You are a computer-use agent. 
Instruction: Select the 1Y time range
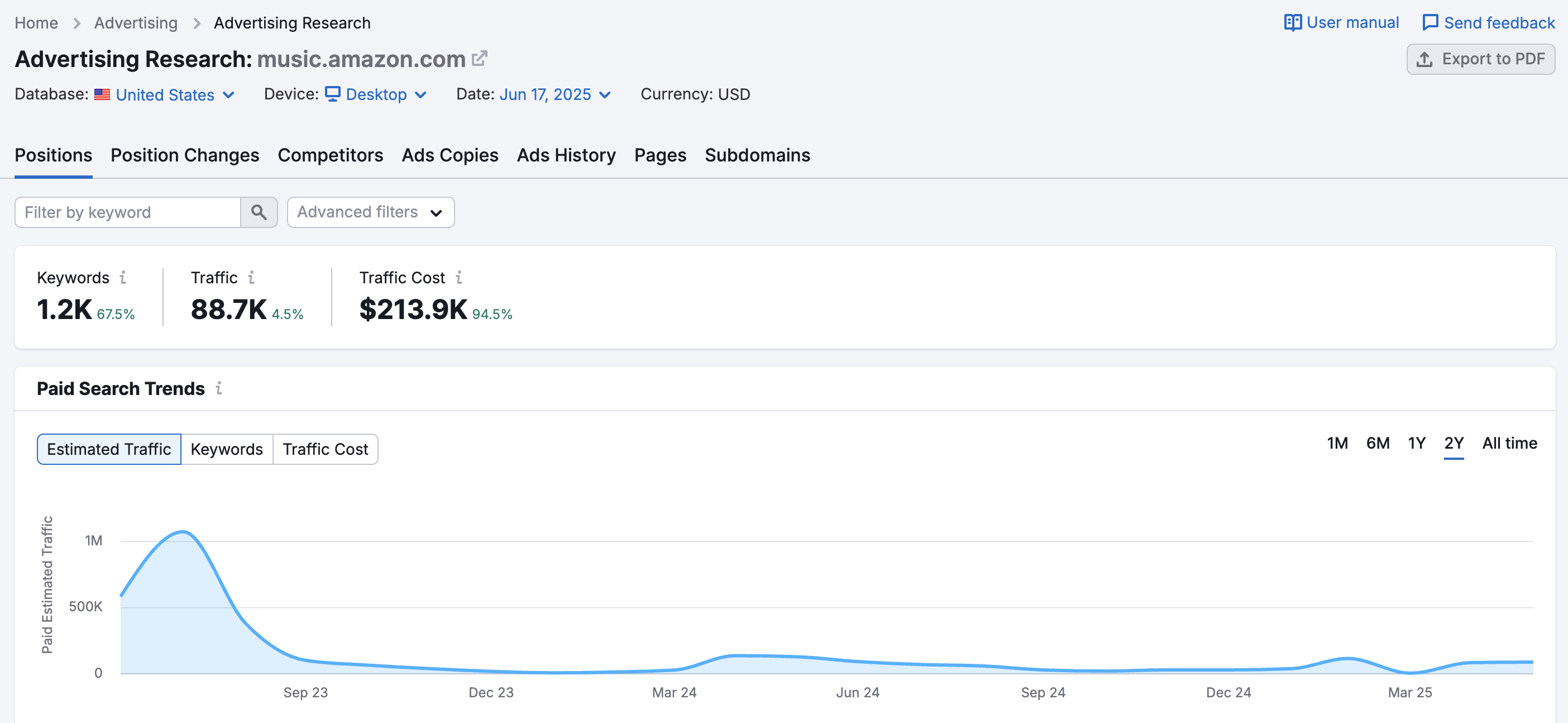(x=1417, y=444)
